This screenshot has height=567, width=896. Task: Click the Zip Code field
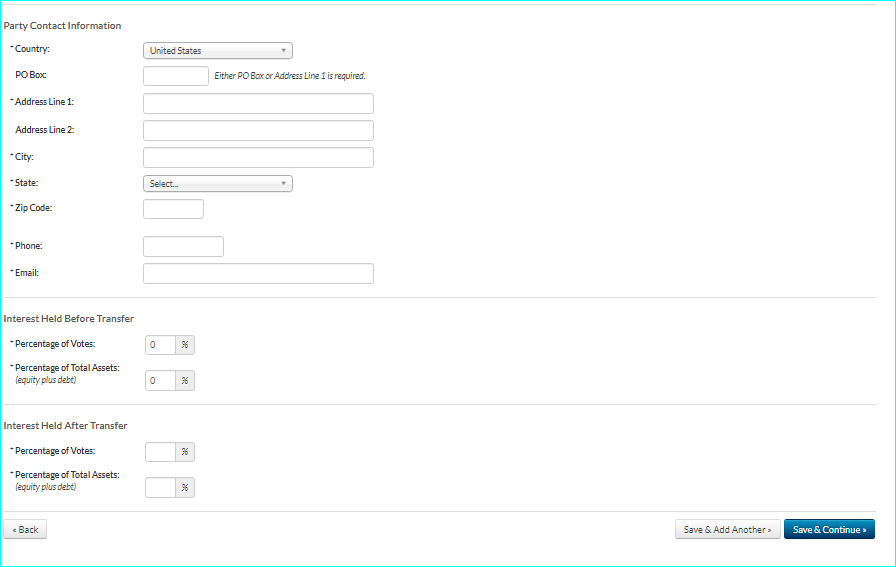tap(173, 209)
